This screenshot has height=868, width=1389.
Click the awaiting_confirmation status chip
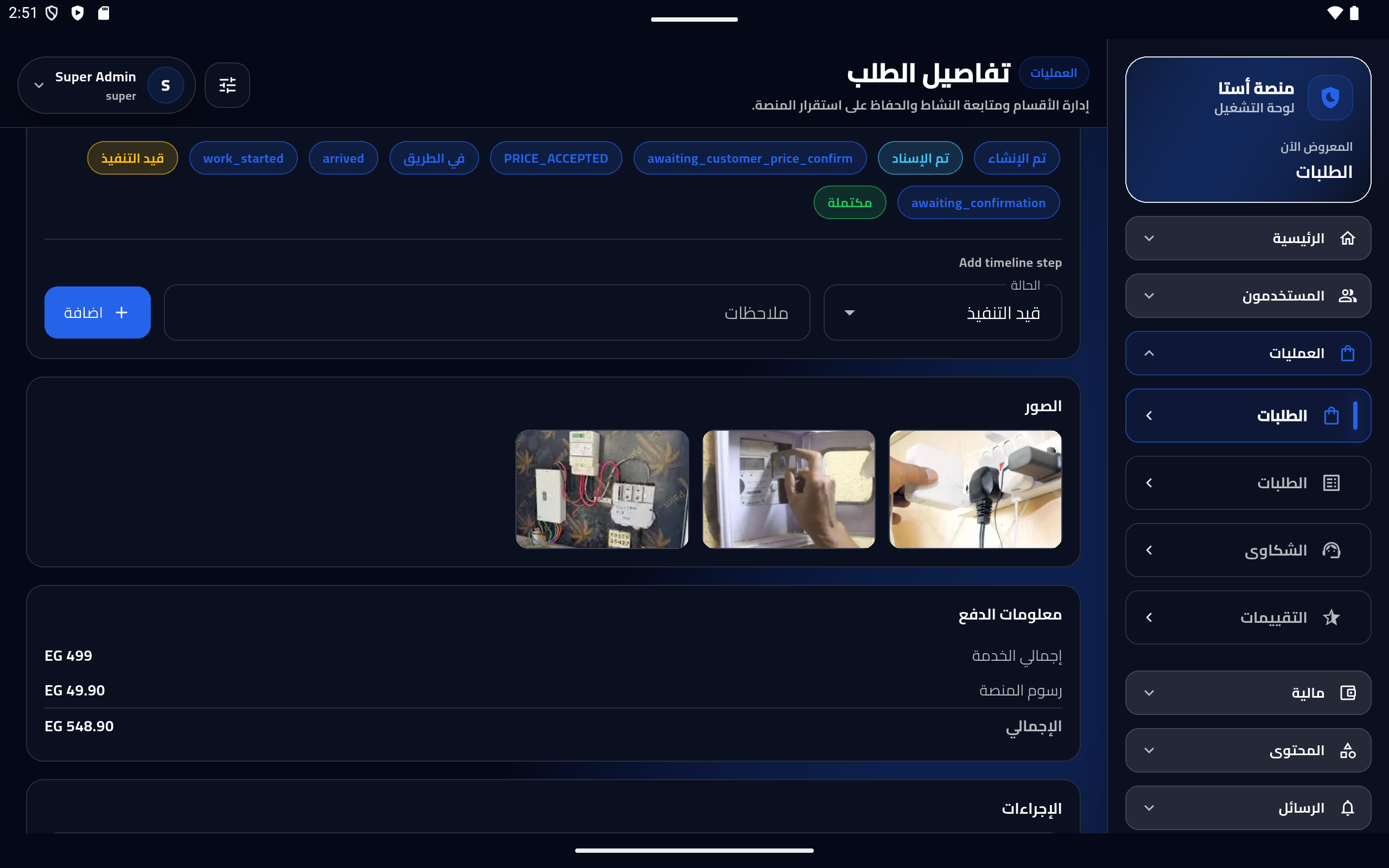click(x=978, y=202)
